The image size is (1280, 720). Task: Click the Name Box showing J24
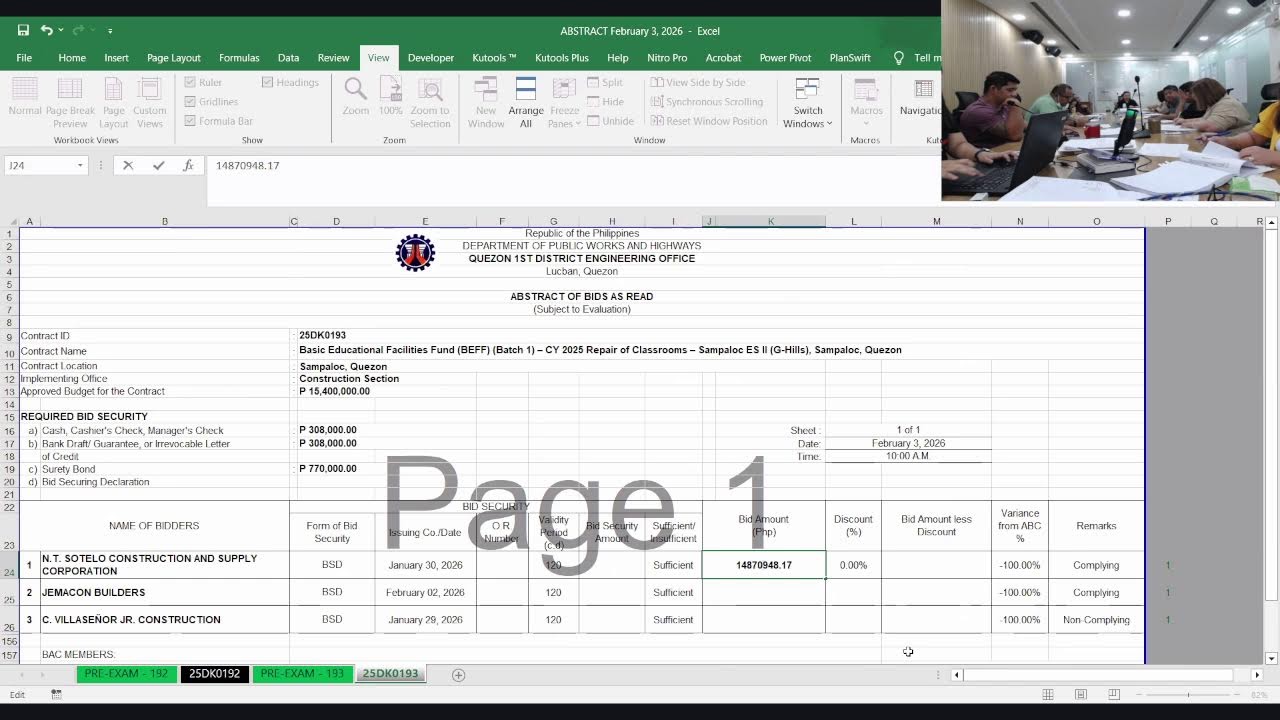[x=40, y=166]
